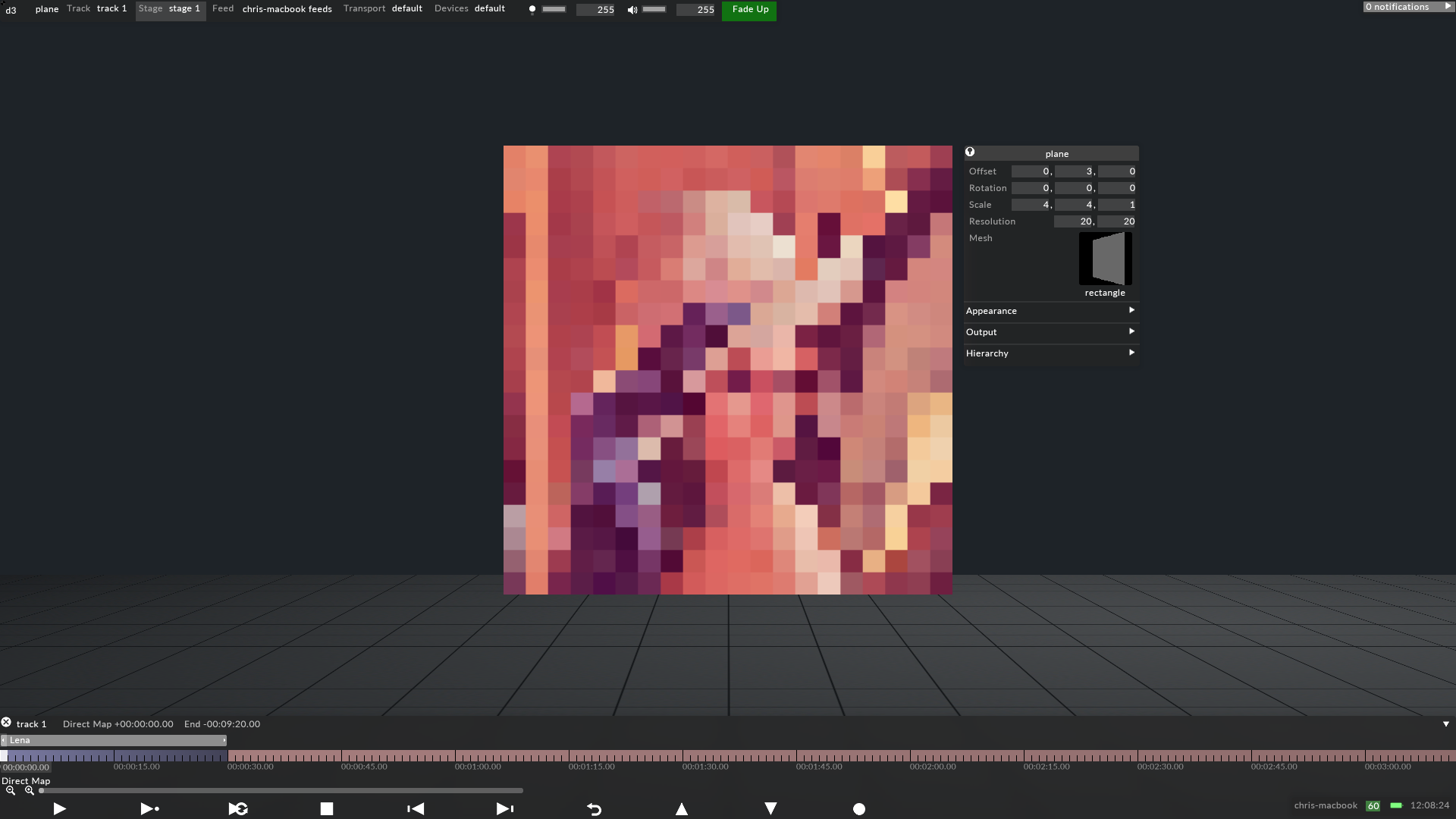
Task: Select the rectangle mesh thumbnail
Action: click(1106, 259)
